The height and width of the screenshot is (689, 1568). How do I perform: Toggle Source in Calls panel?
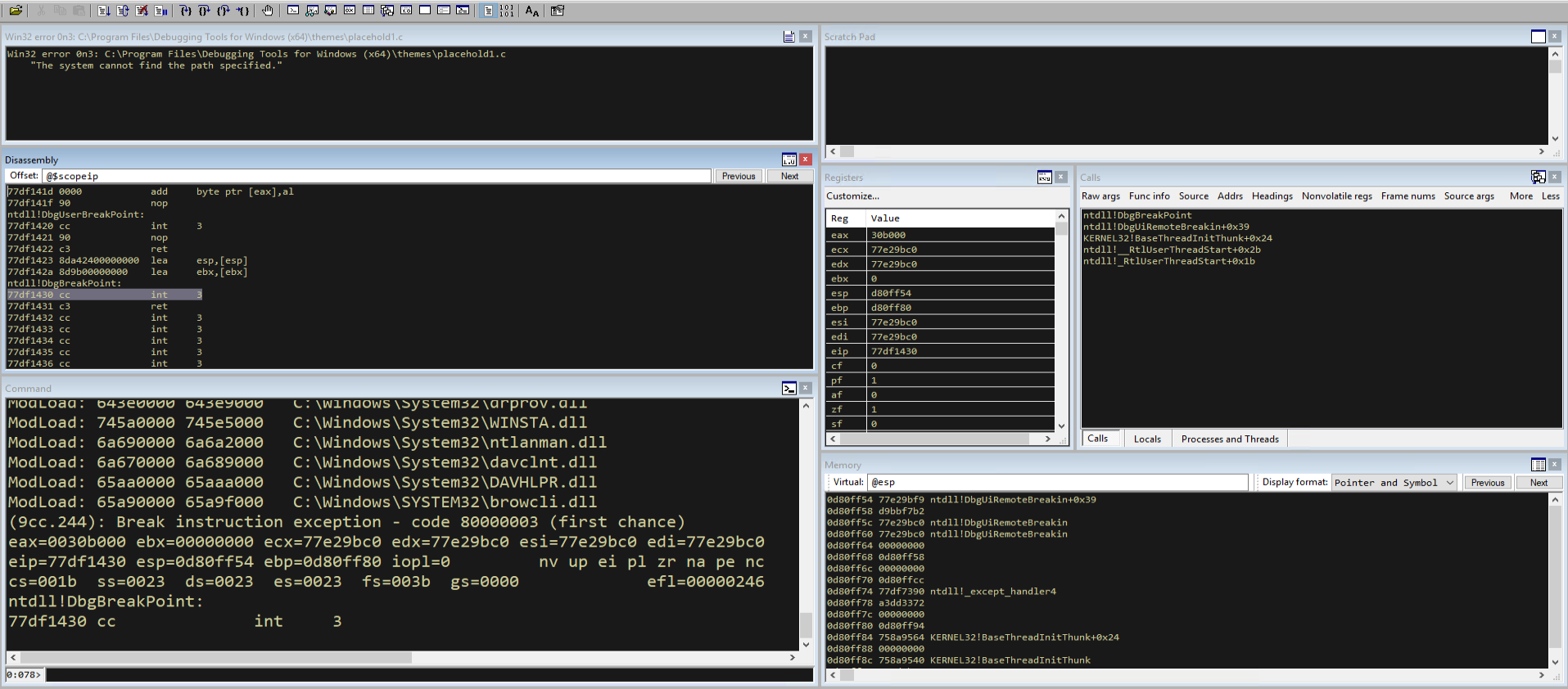pyautogui.click(x=1193, y=196)
